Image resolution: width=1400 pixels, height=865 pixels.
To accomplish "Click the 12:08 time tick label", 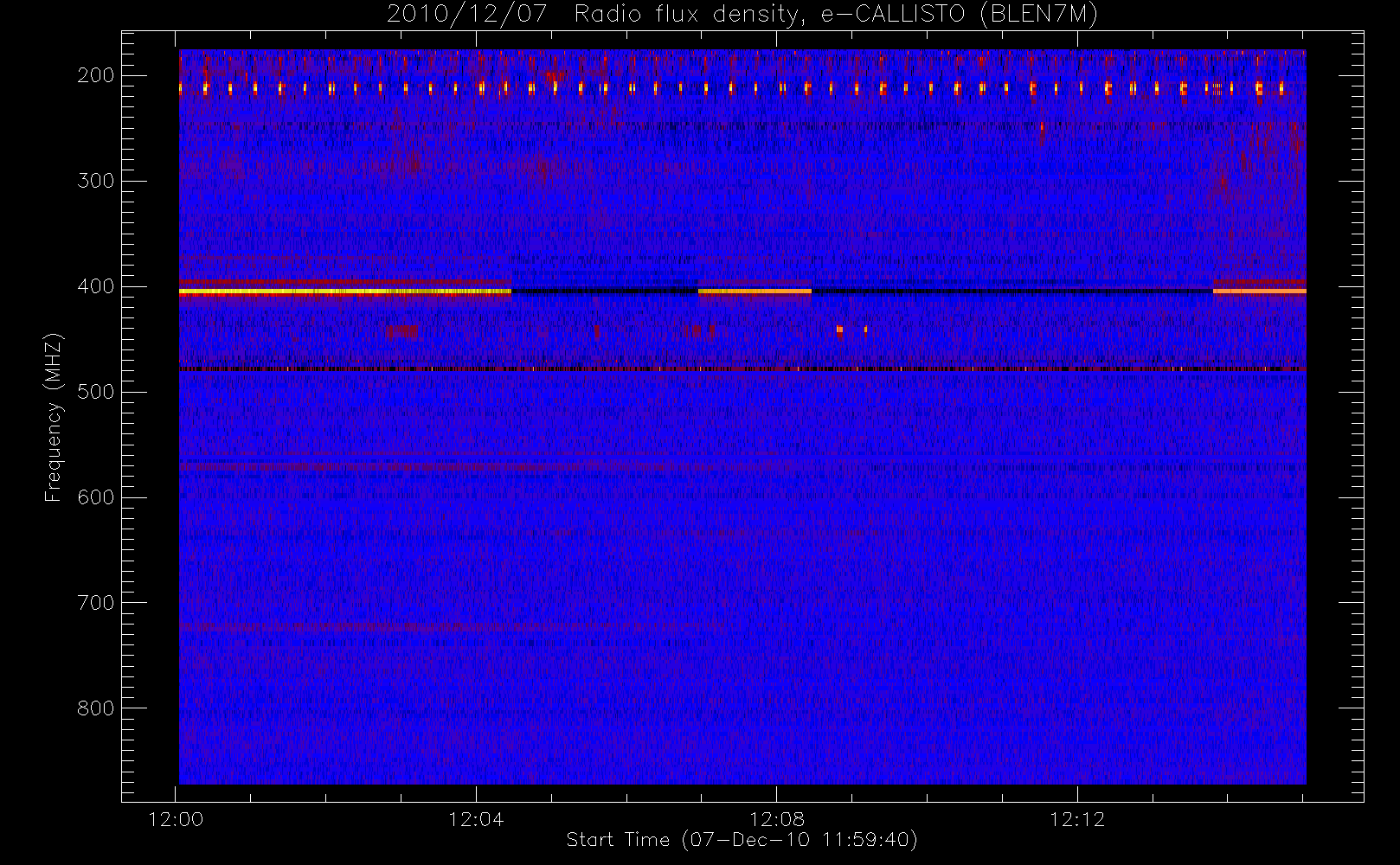I will (x=777, y=819).
